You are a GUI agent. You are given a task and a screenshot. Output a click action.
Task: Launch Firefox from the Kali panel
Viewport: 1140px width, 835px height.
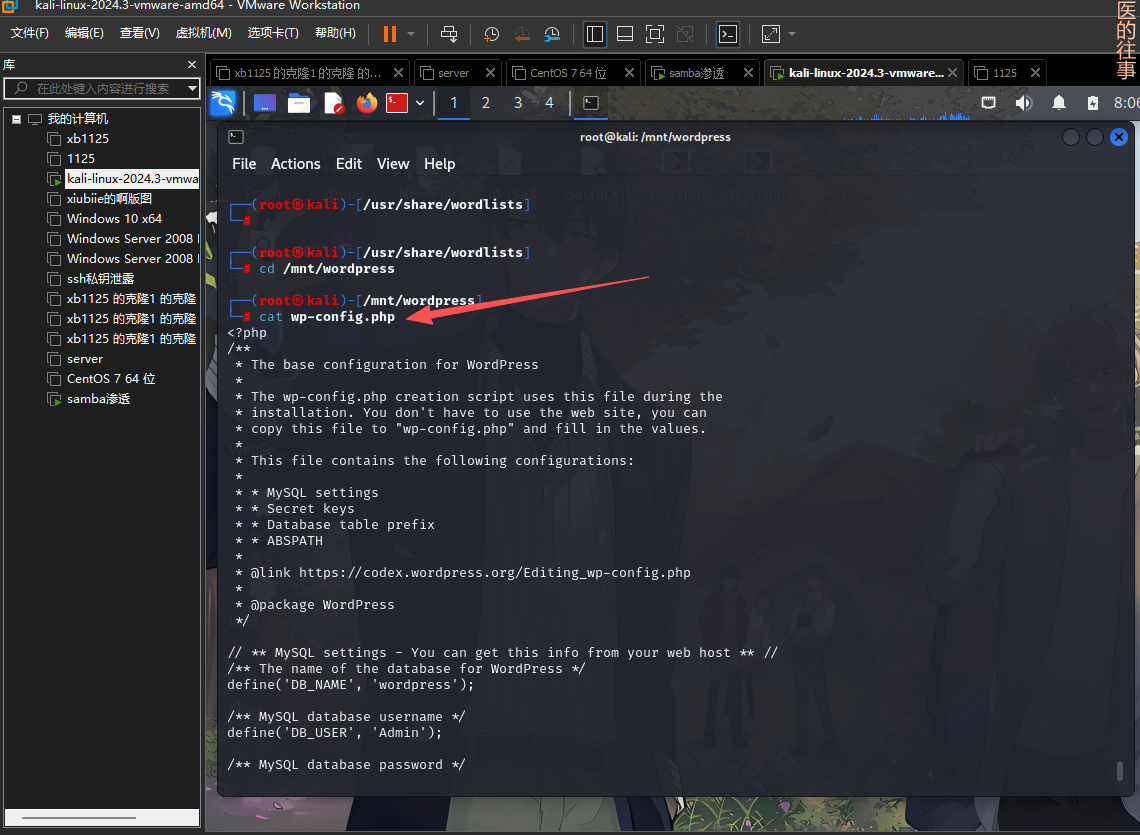point(367,103)
